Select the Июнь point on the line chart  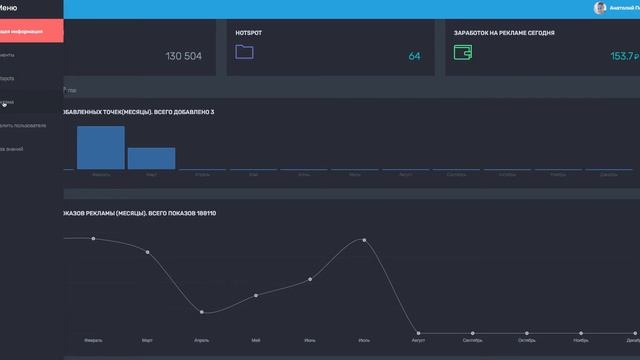(310, 280)
